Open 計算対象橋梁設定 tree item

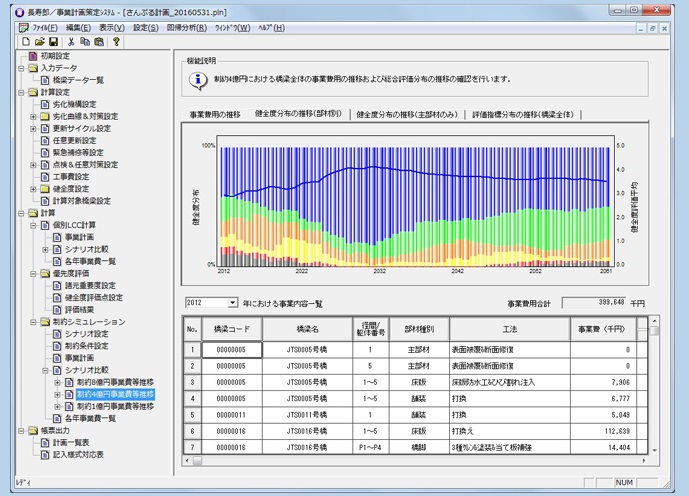tap(82, 201)
